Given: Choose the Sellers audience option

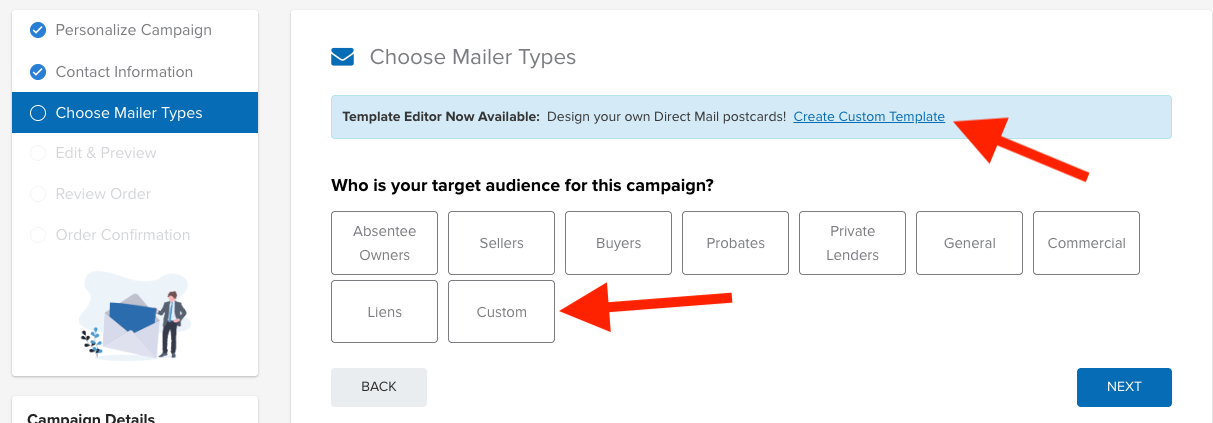Looking at the screenshot, I should 501,243.
